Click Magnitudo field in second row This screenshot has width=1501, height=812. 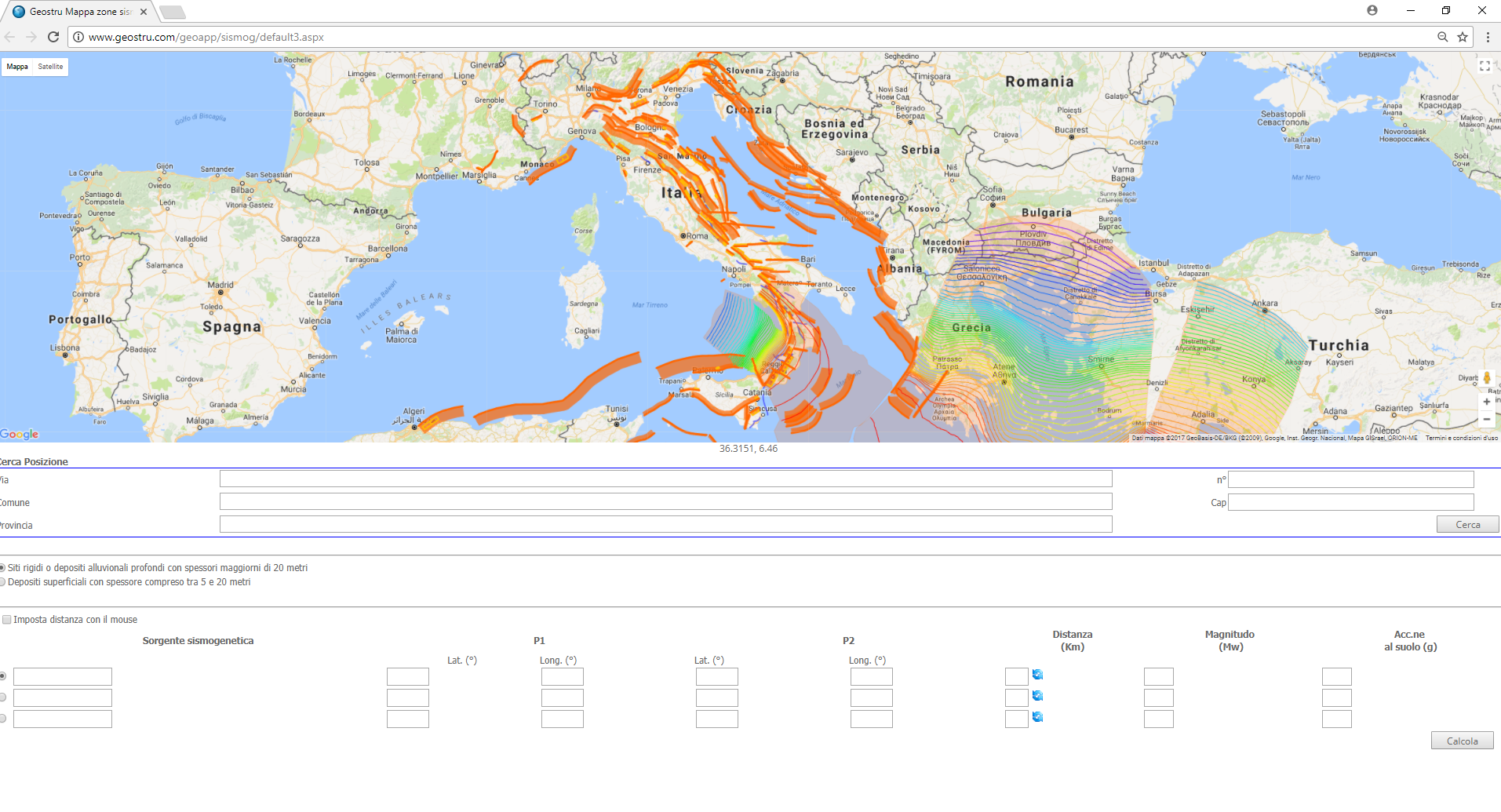[1159, 697]
